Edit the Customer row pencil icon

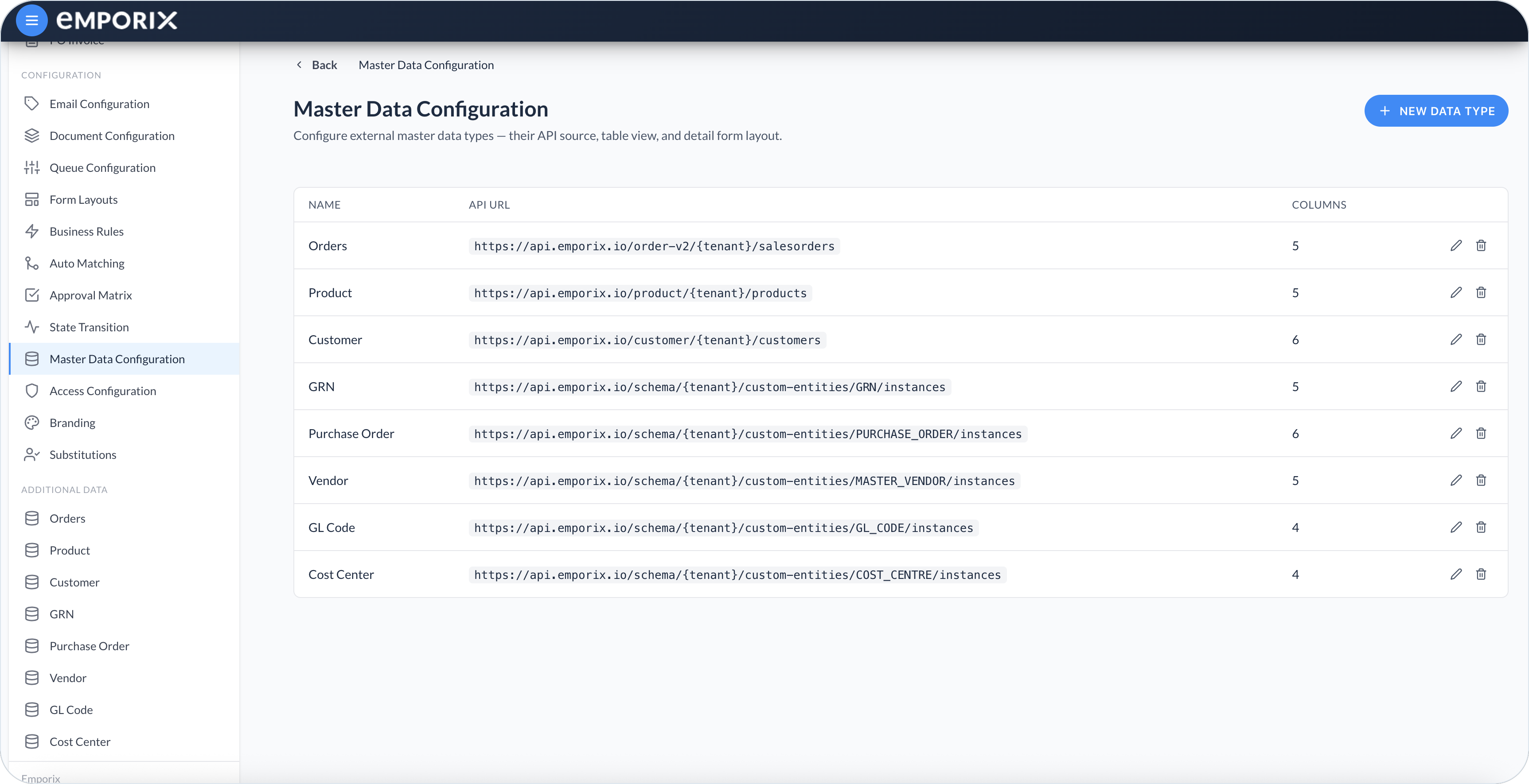pos(1456,339)
